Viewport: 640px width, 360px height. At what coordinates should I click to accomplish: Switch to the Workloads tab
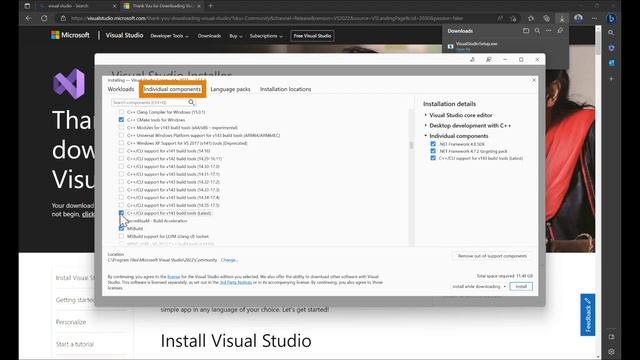(121, 89)
